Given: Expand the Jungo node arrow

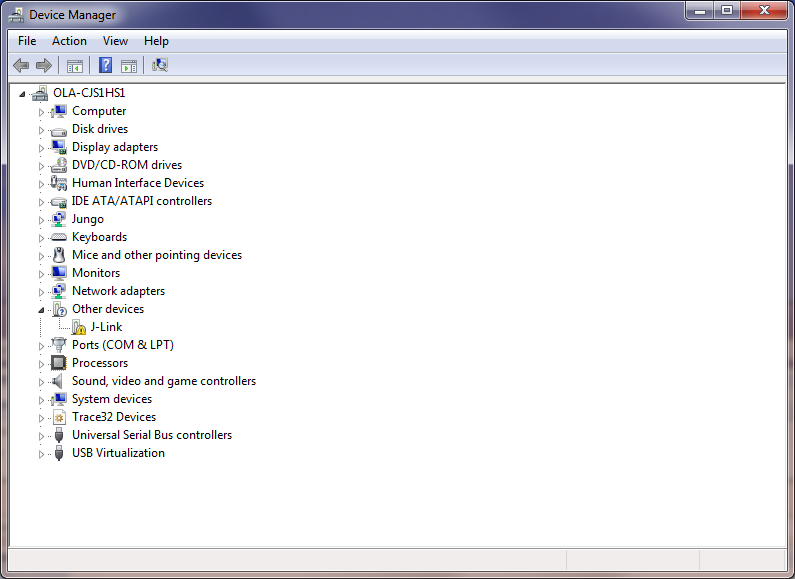Looking at the screenshot, I should pyautogui.click(x=41, y=220).
